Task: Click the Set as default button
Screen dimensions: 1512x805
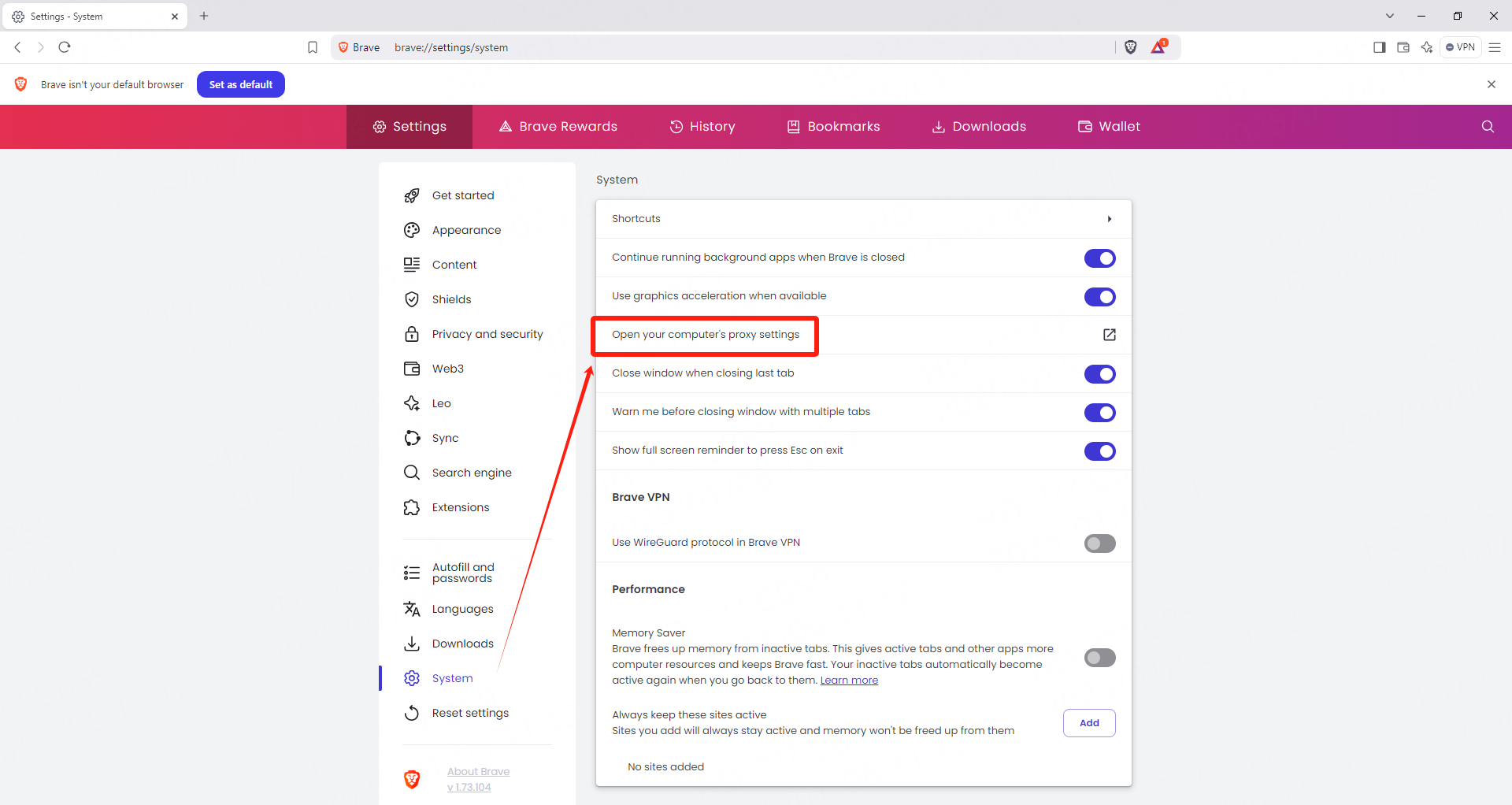Action: coord(240,84)
